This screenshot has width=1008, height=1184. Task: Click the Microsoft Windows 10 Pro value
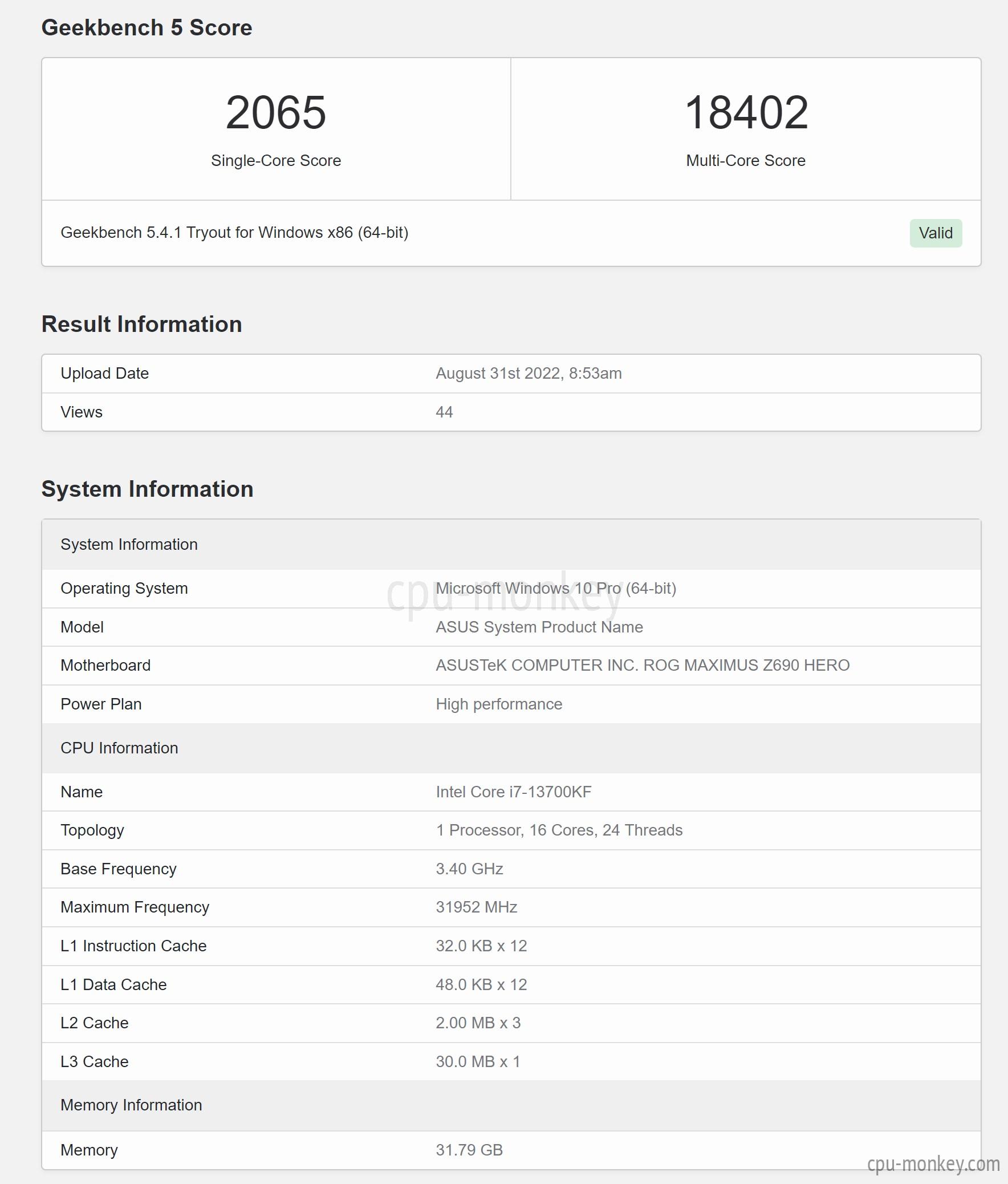tap(556, 589)
